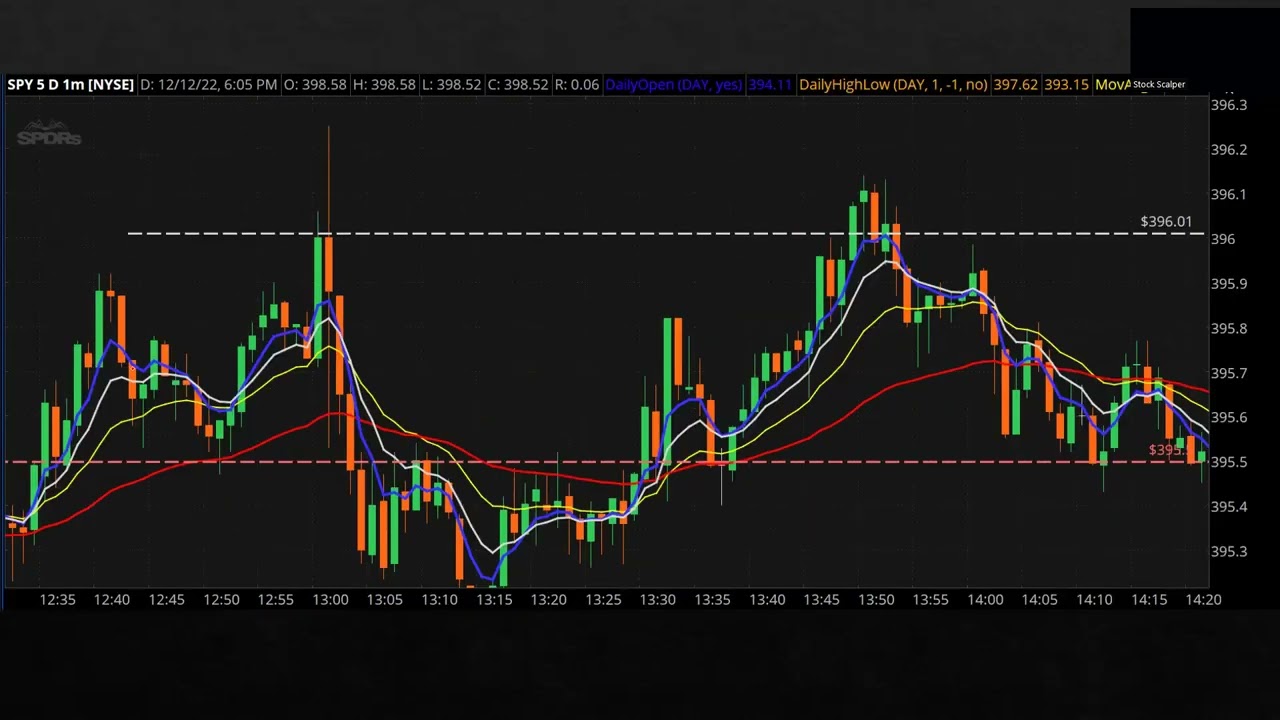The image size is (1280, 720).
Task: Click the 12:50 time axis label
Action: (x=221, y=600)
